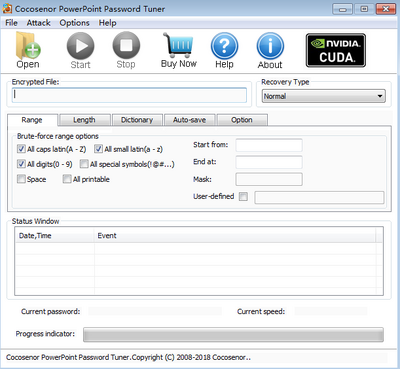The width and height of the screenshot is (400, 369).
Task: Maximize the Password Tuner window
Action: coord(364,9)
